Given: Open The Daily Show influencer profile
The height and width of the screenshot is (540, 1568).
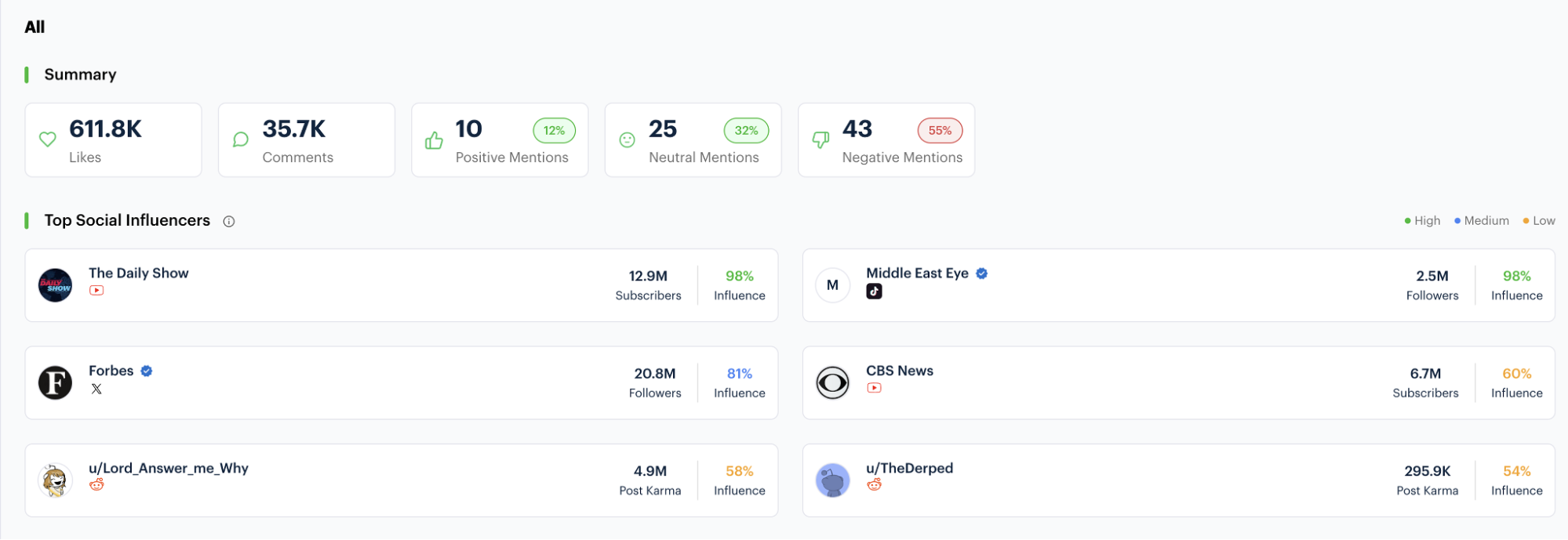Looking at the screenshot, I should click(x=139, y=274).
